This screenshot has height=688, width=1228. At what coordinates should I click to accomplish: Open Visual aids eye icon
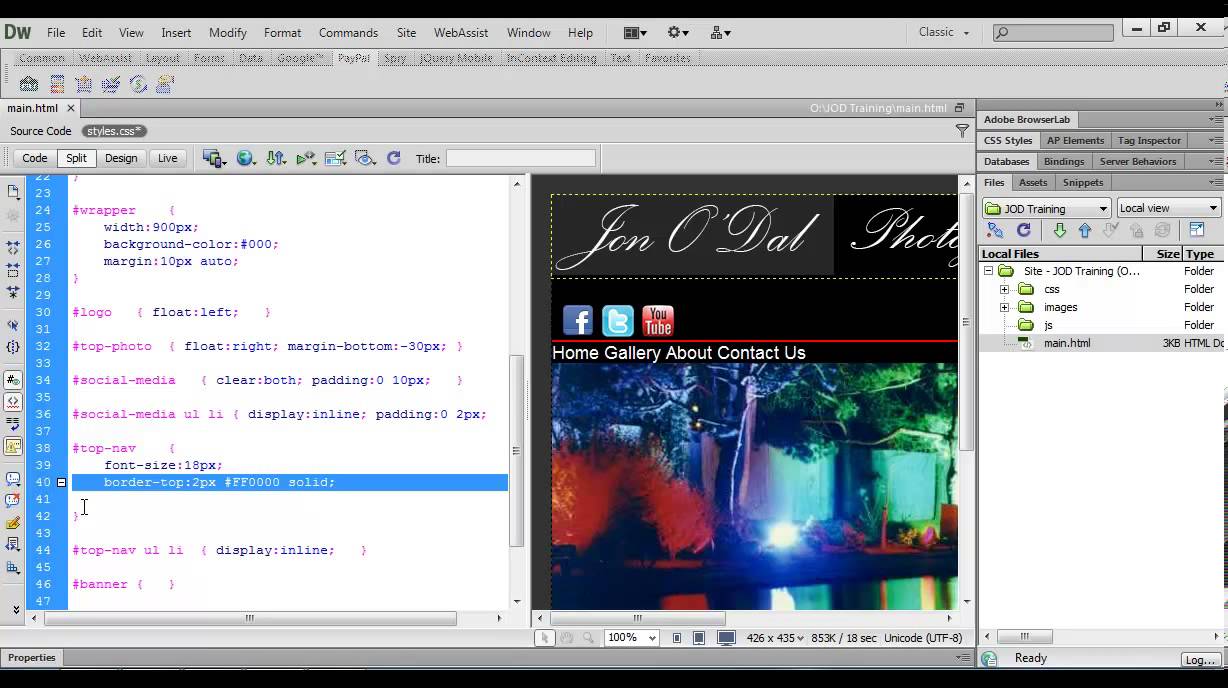(x=365, y=158)
